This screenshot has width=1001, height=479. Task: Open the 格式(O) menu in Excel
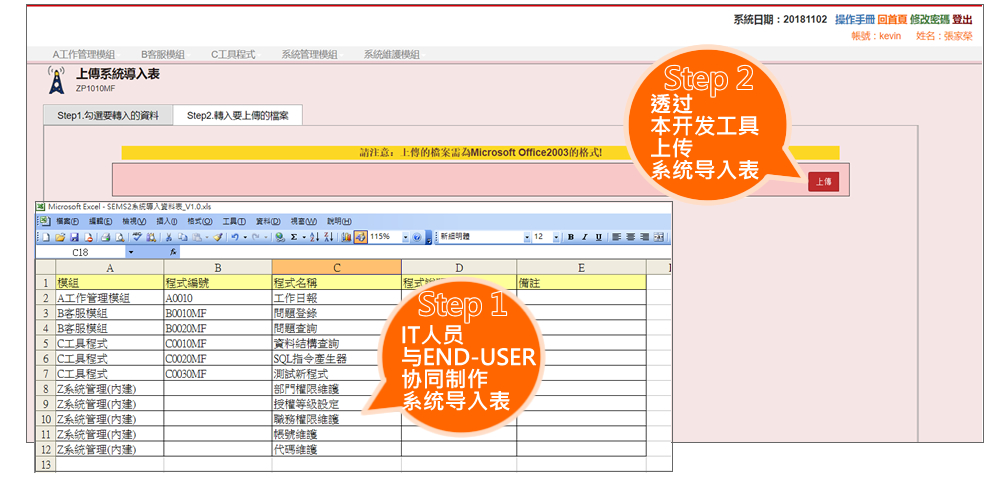[x=200, y=221]
